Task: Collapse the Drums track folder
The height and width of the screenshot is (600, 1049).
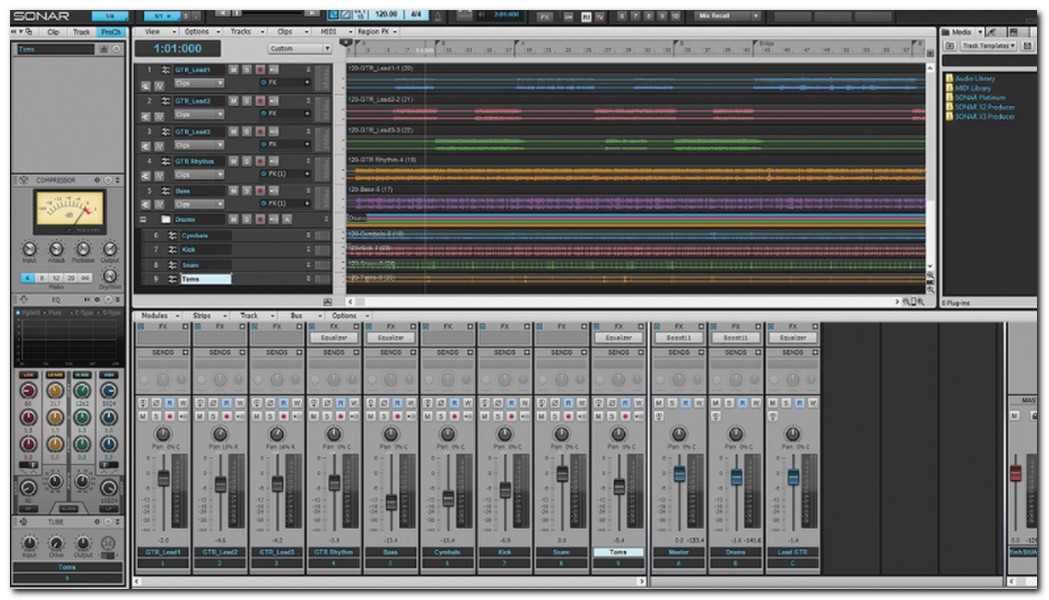Action: [142, 219]
